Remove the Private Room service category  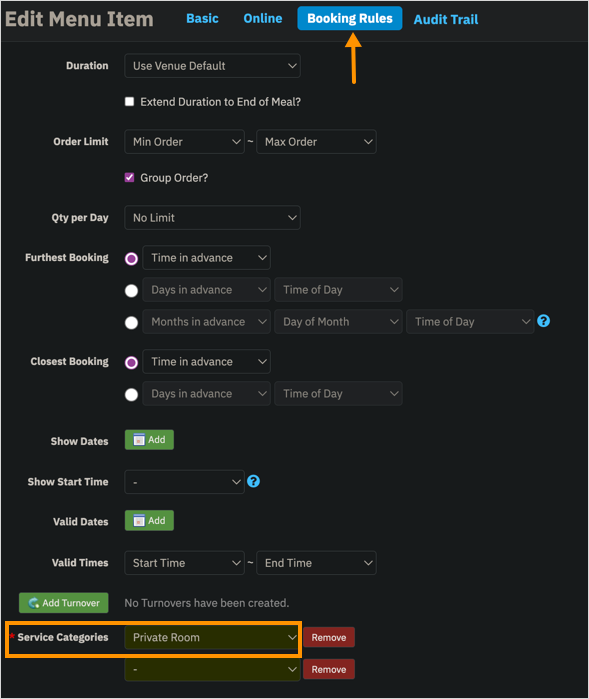[x=329, y=637]
